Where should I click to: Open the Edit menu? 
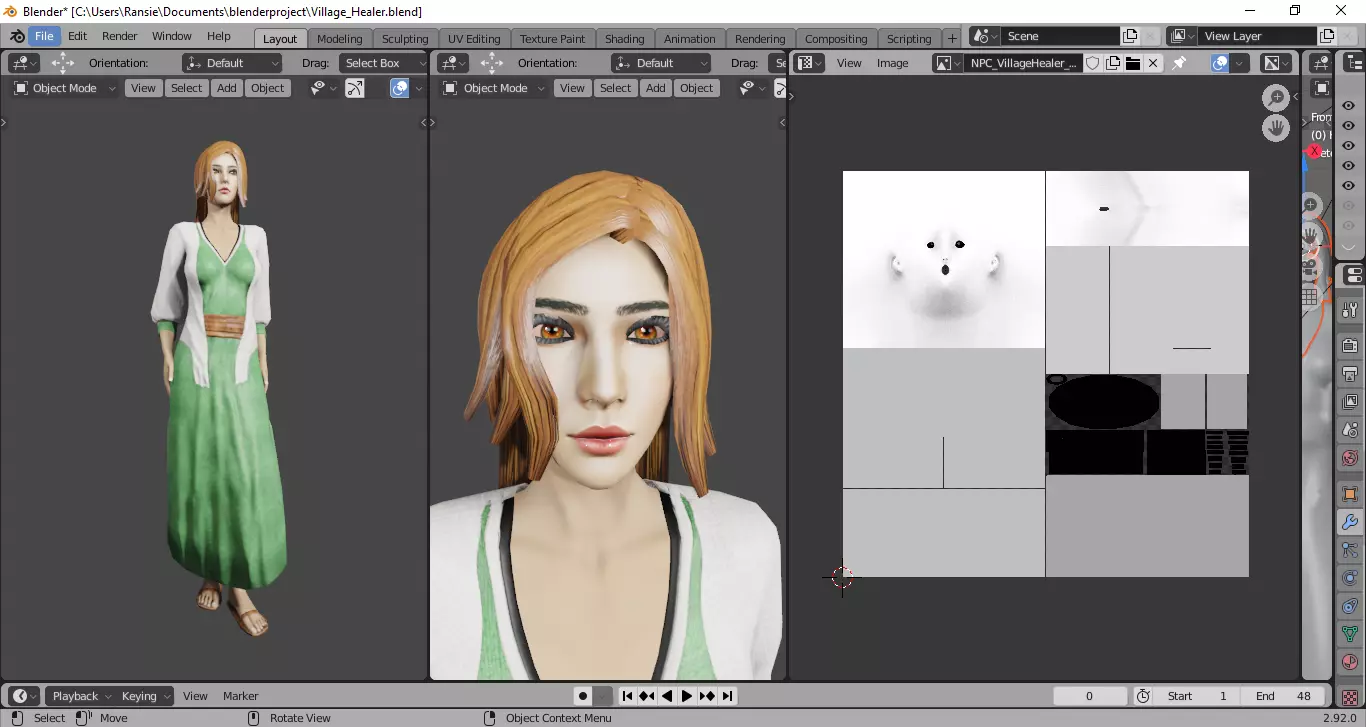point(78,36)
